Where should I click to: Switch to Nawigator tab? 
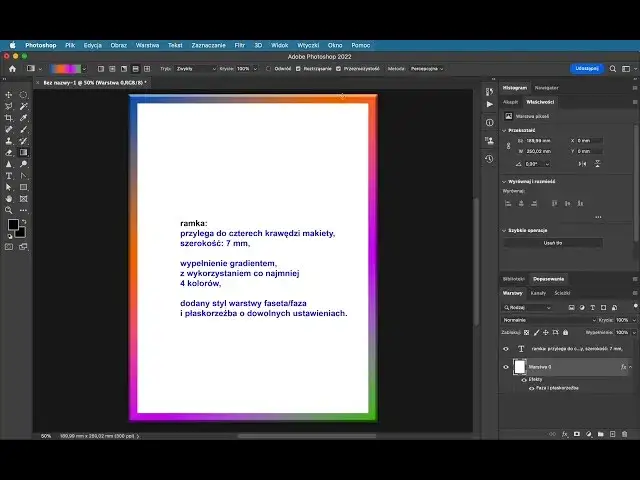pos(547,88)
